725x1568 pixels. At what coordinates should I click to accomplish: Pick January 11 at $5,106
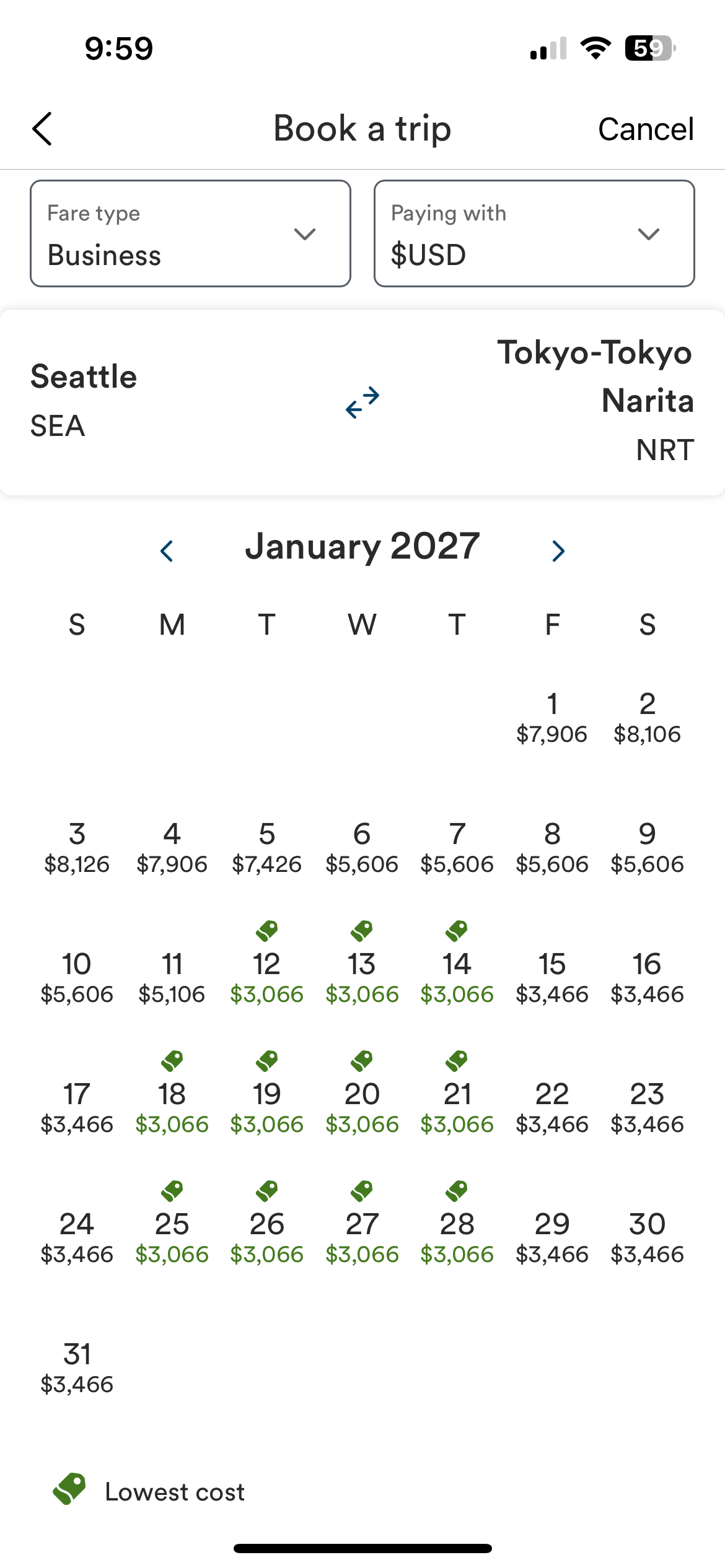[x=172, y=978]
